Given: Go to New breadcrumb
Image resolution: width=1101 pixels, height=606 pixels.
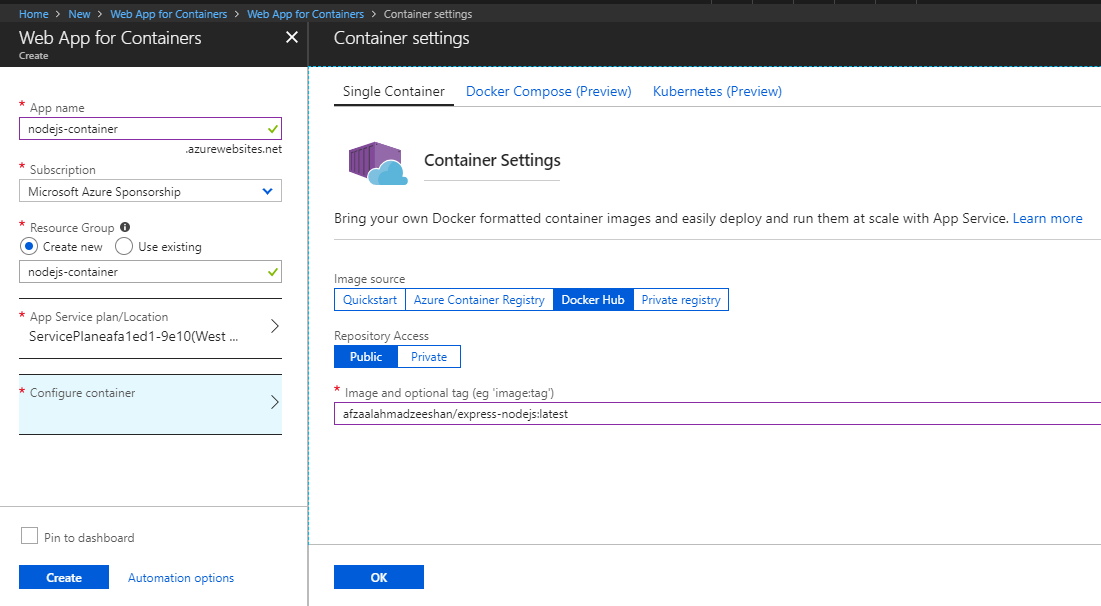Looking at the screenshot, I should tap(79, 14).
